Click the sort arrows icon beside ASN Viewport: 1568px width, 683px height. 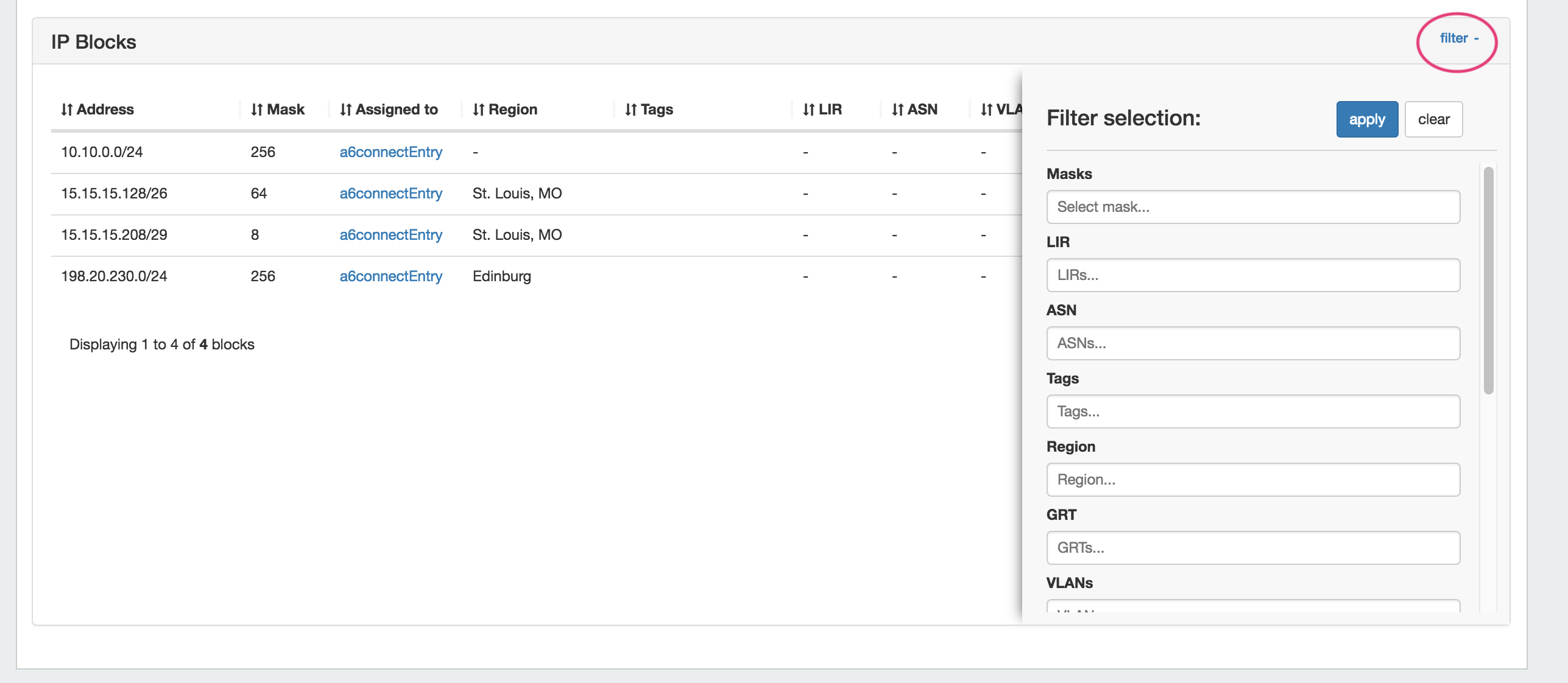[x=898, y=110]
